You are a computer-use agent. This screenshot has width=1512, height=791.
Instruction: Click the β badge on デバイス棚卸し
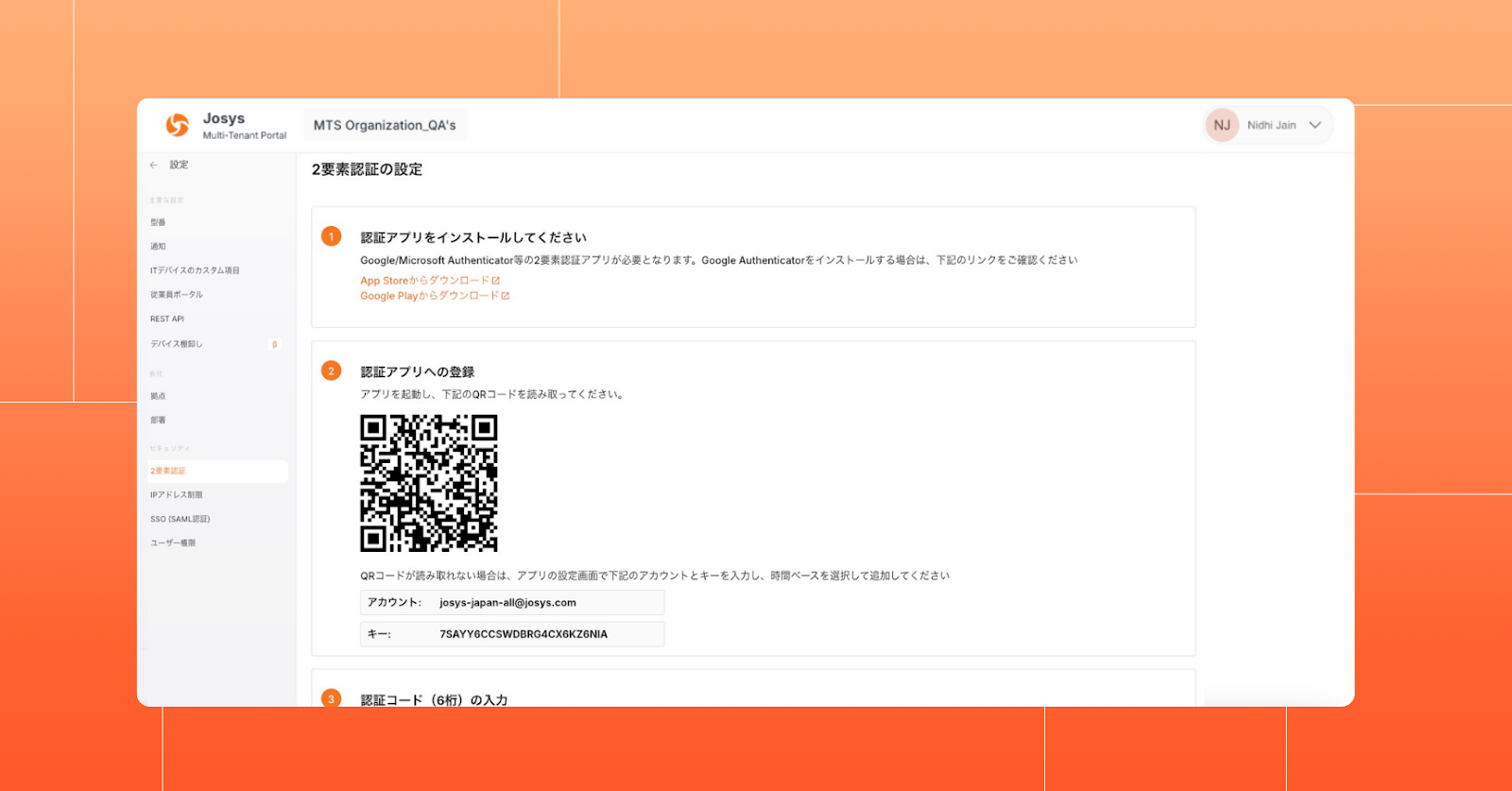point(275,344)
